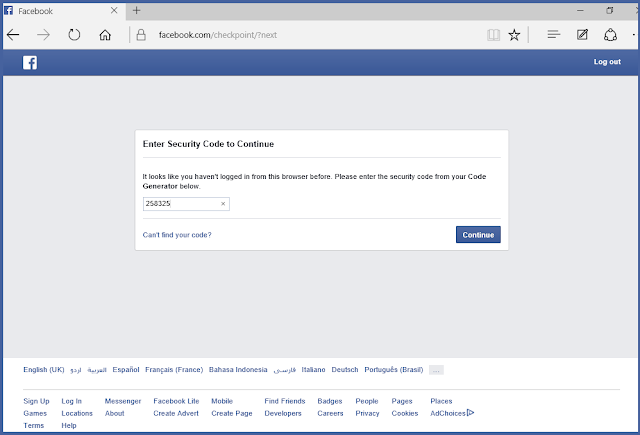Switch language to Português (Brasil)

[393, 370]
